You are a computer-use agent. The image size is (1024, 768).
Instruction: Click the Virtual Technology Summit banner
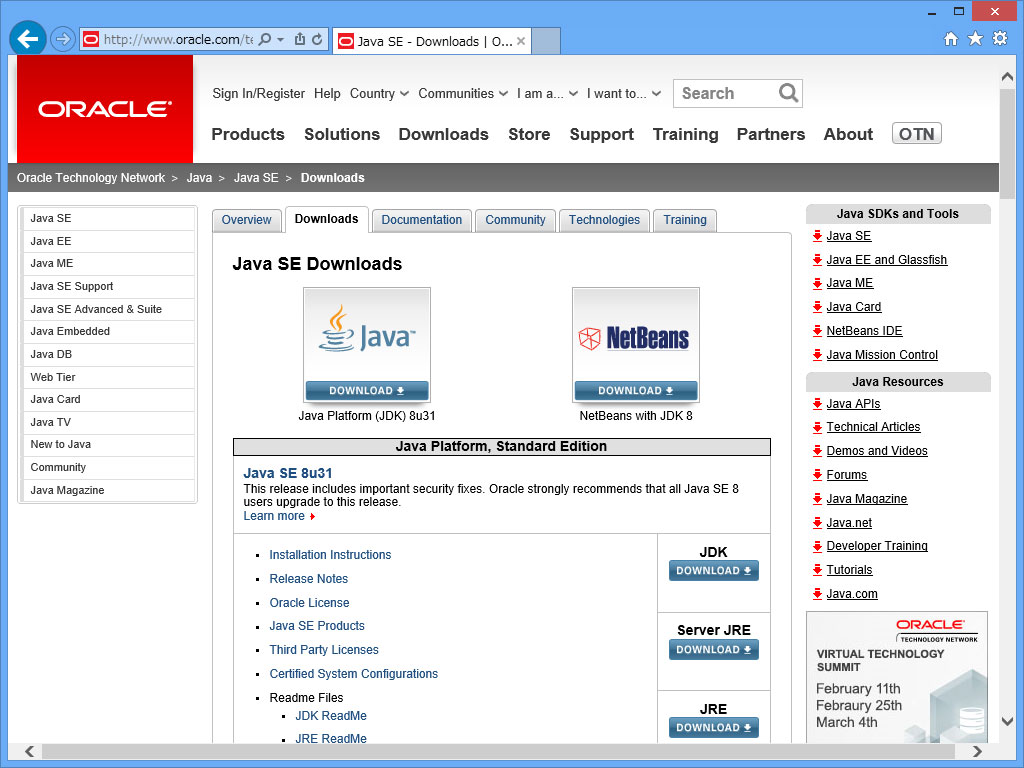tap(897, 677)
